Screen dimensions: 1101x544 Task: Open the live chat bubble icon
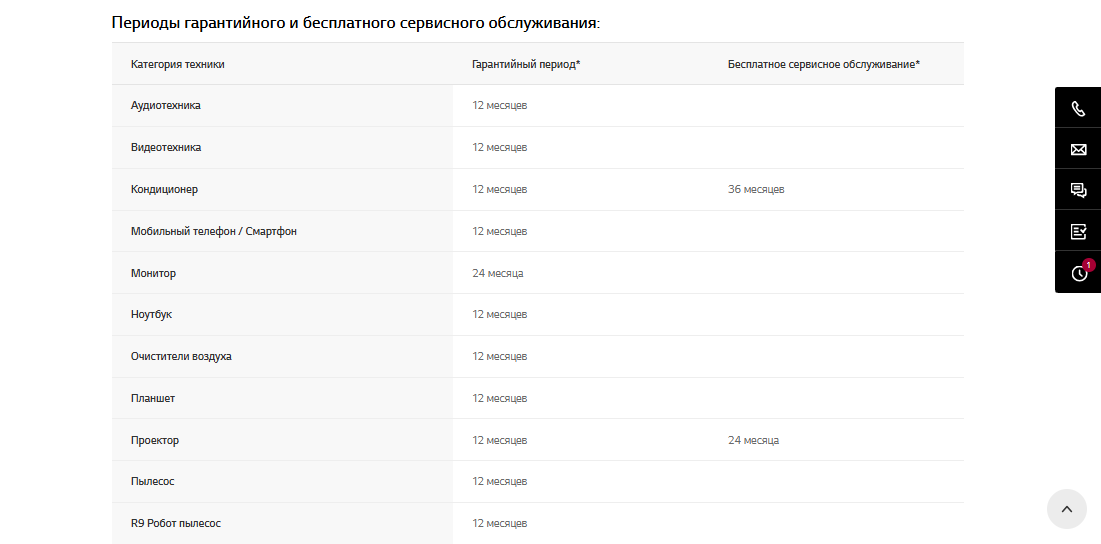[1078, 190]
